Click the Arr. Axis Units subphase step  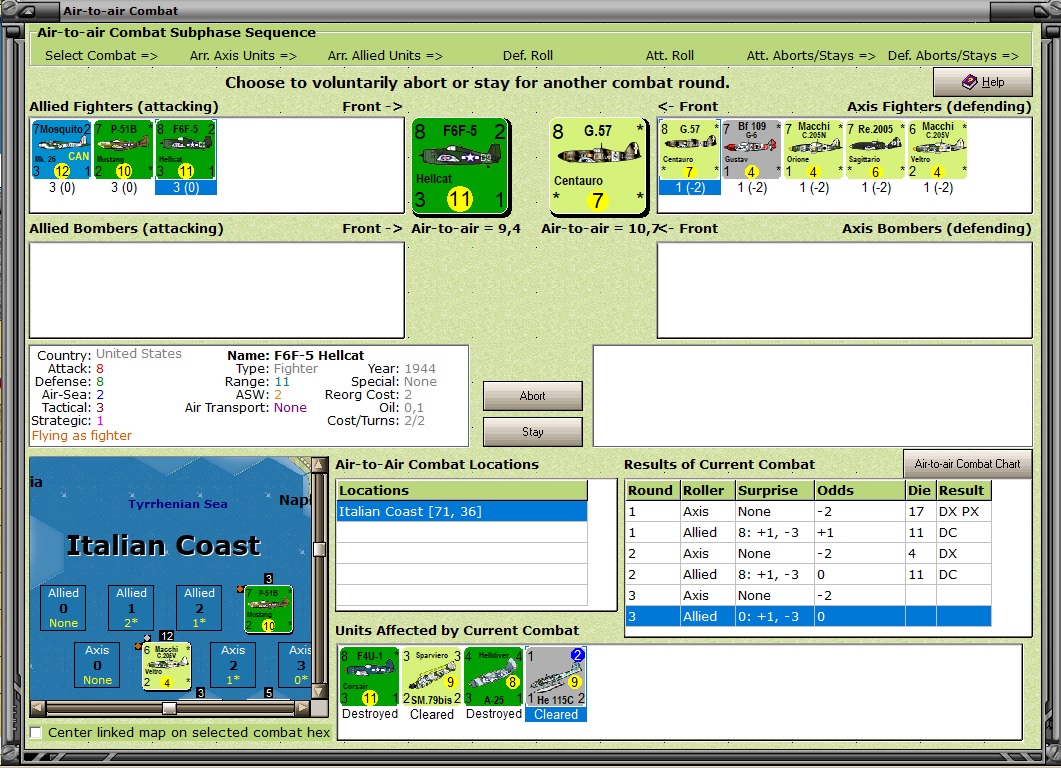(243, 55)
